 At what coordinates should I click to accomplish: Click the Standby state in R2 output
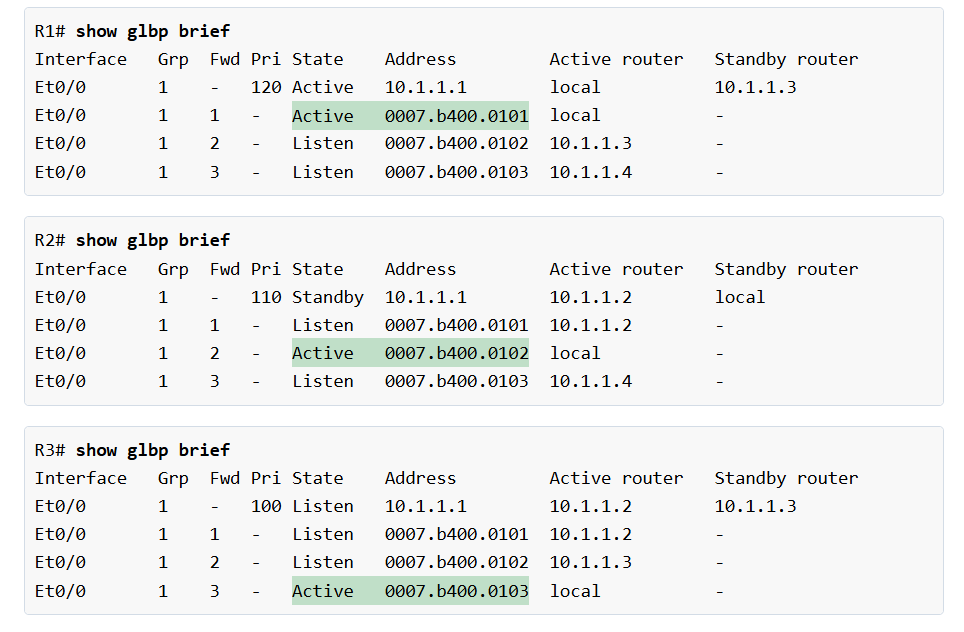pyautogui.click(x=328, y=297)
